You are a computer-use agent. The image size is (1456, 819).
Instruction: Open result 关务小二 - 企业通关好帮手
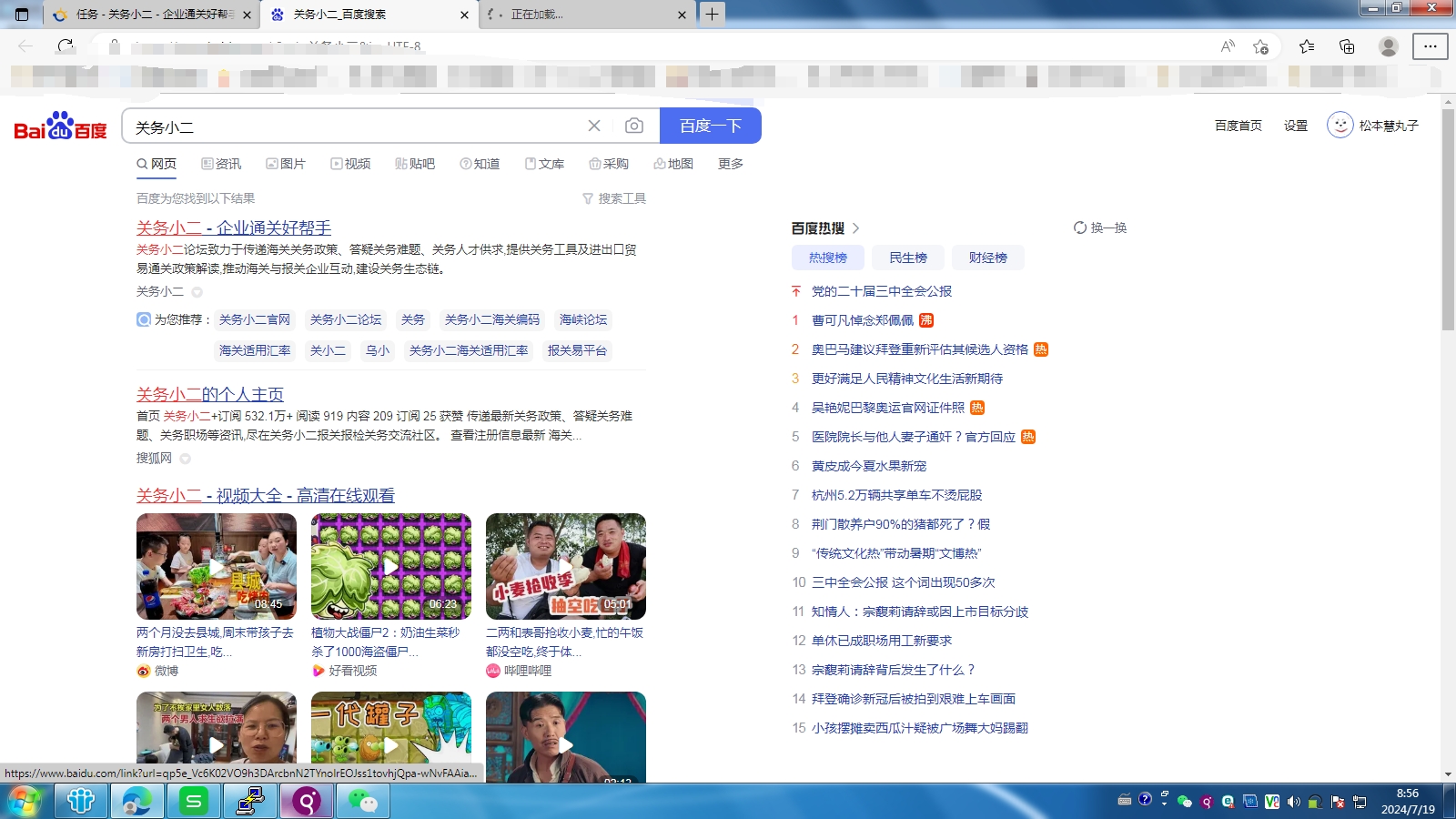[234, 227]
